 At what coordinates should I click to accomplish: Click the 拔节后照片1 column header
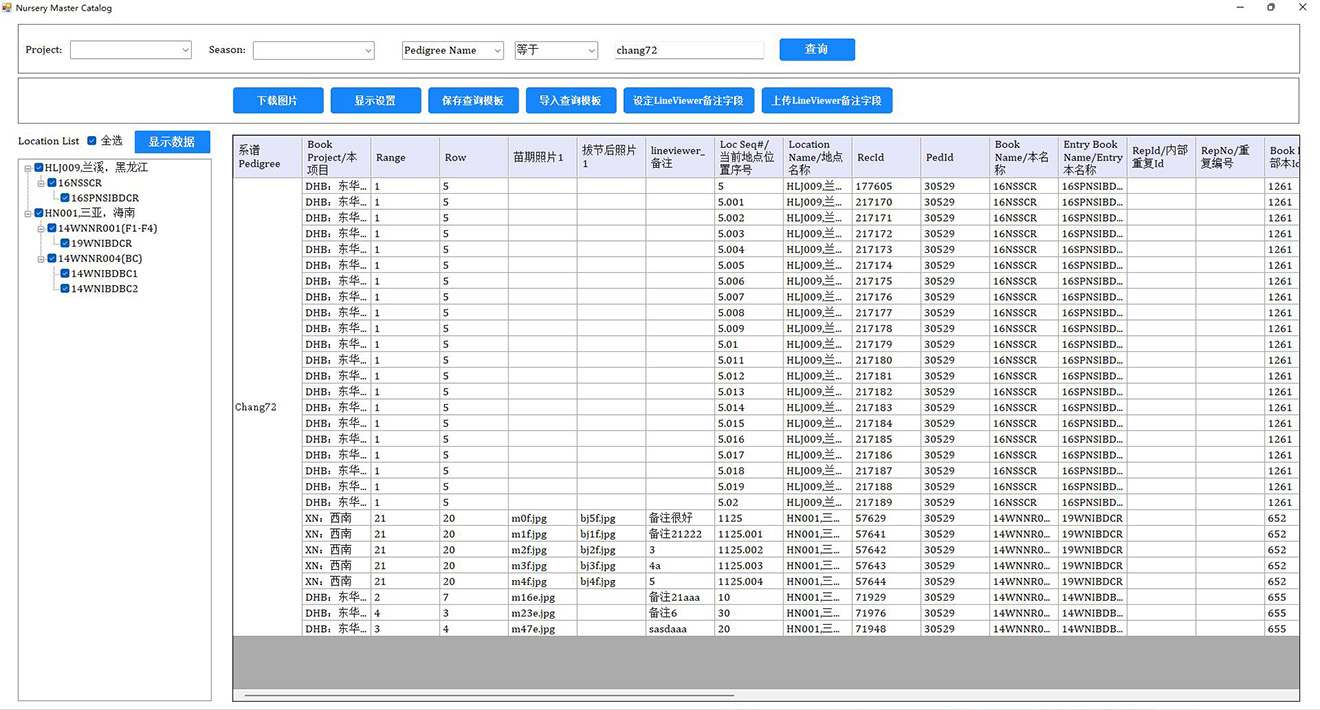611,157
